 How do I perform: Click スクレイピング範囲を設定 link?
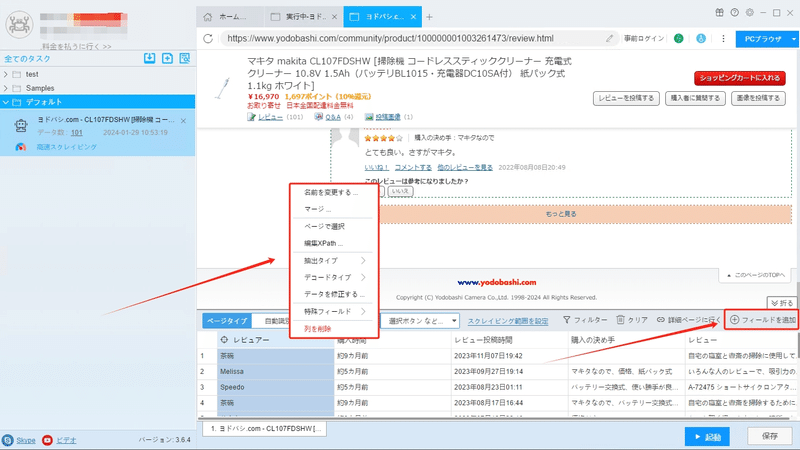pos(508,321)
